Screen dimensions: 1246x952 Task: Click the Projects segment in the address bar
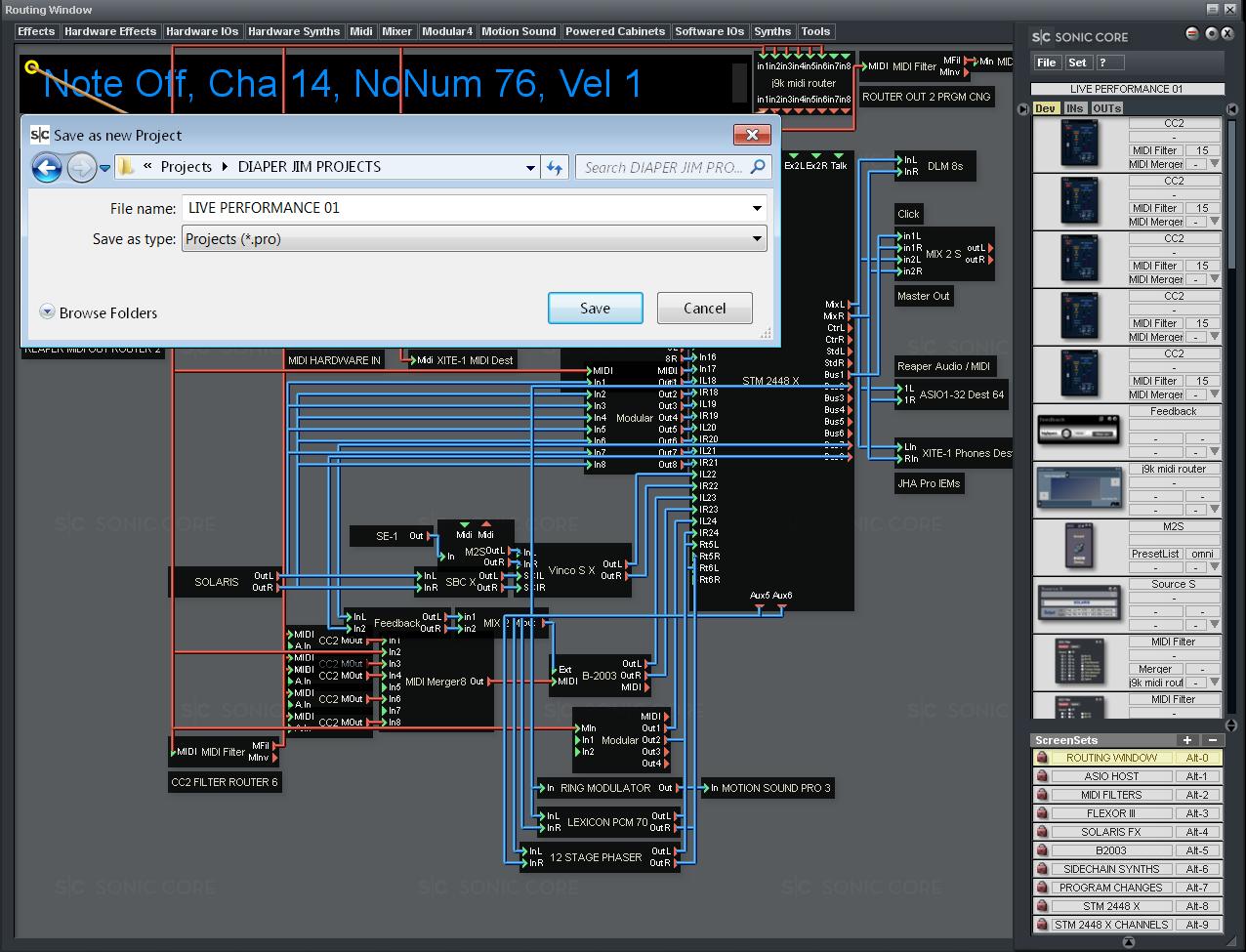tap(187, 167)
